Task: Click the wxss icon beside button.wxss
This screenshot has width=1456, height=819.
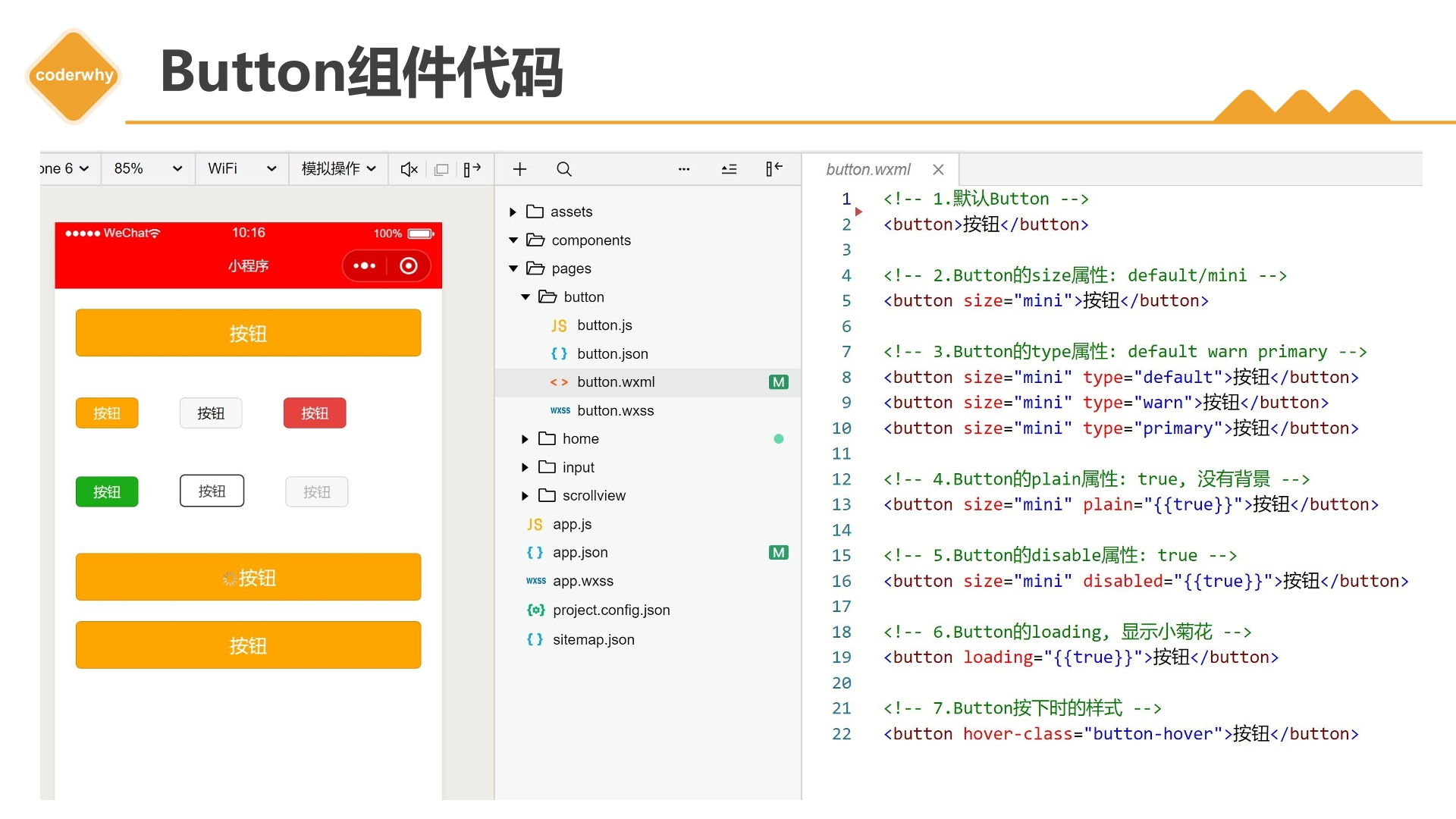Action: click(x=560, y=410)
